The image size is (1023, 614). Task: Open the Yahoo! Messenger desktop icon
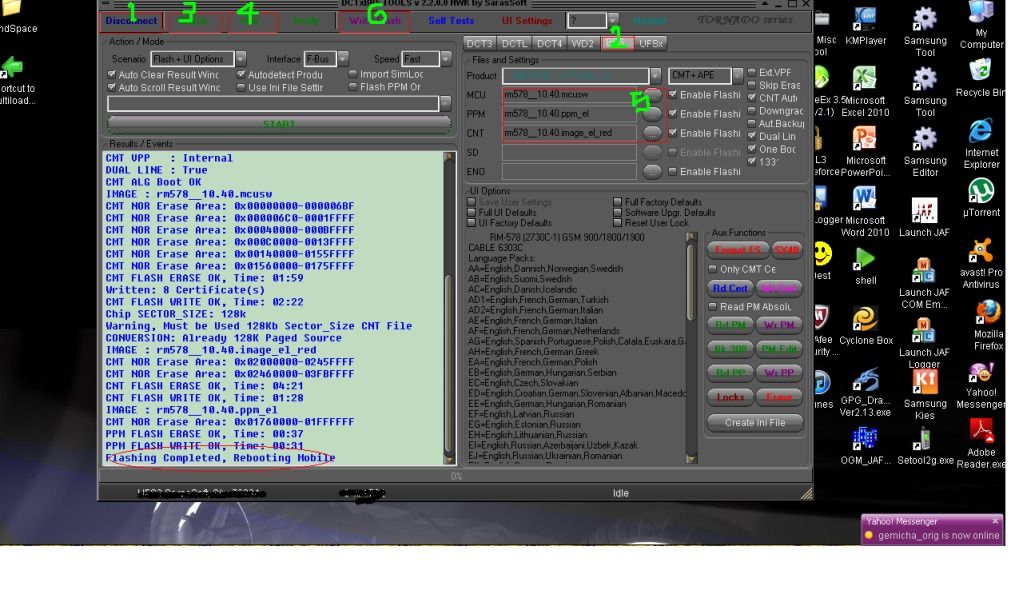point(981,385)
